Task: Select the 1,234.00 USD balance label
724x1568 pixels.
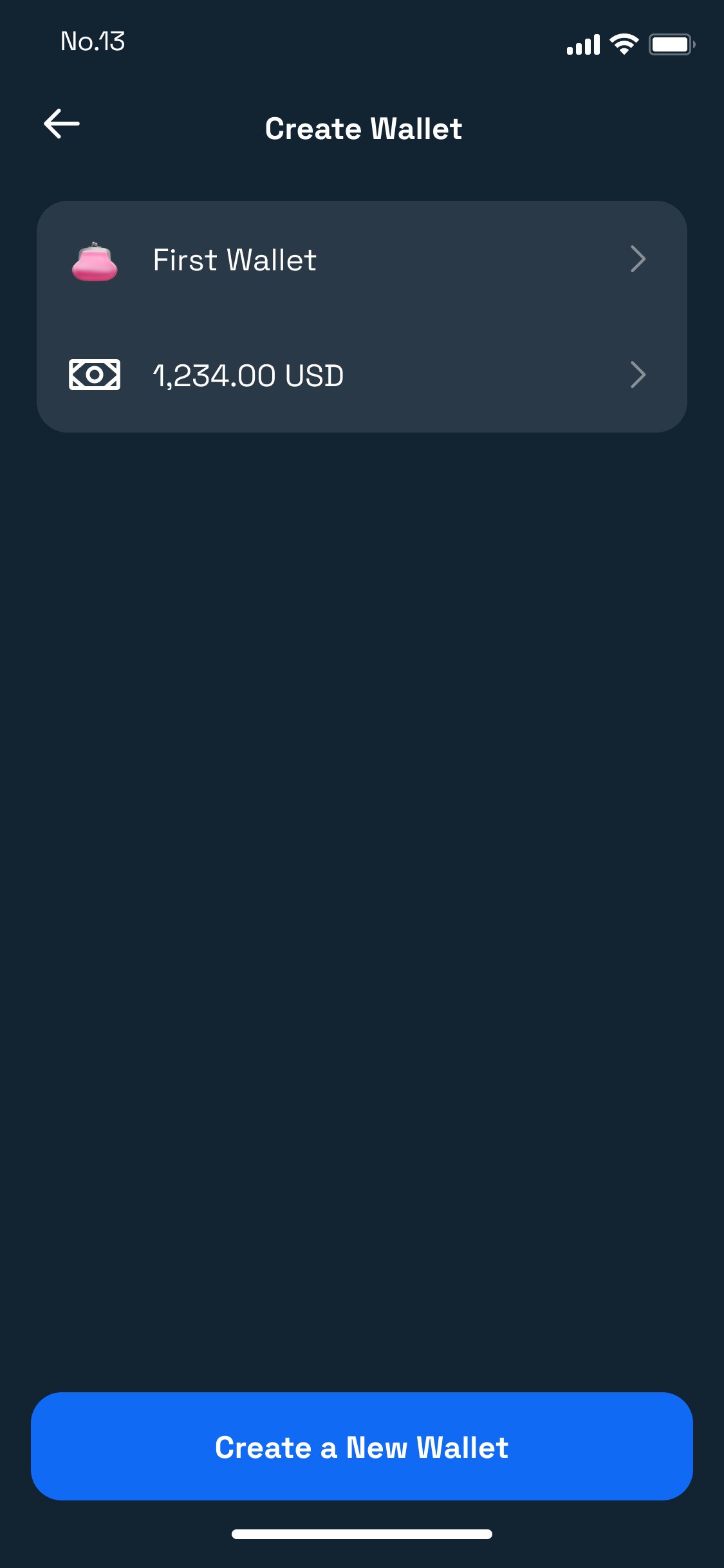Action: point(248,376)
